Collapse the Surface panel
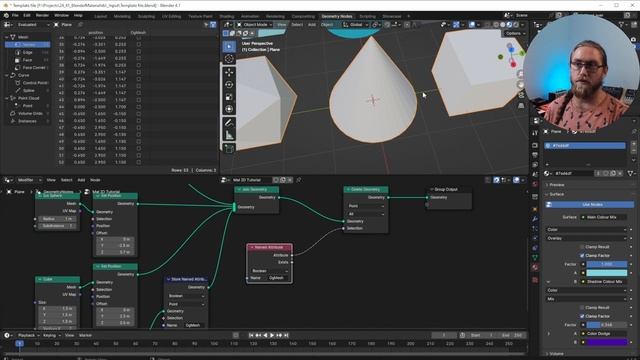 (x=557, y=194)
